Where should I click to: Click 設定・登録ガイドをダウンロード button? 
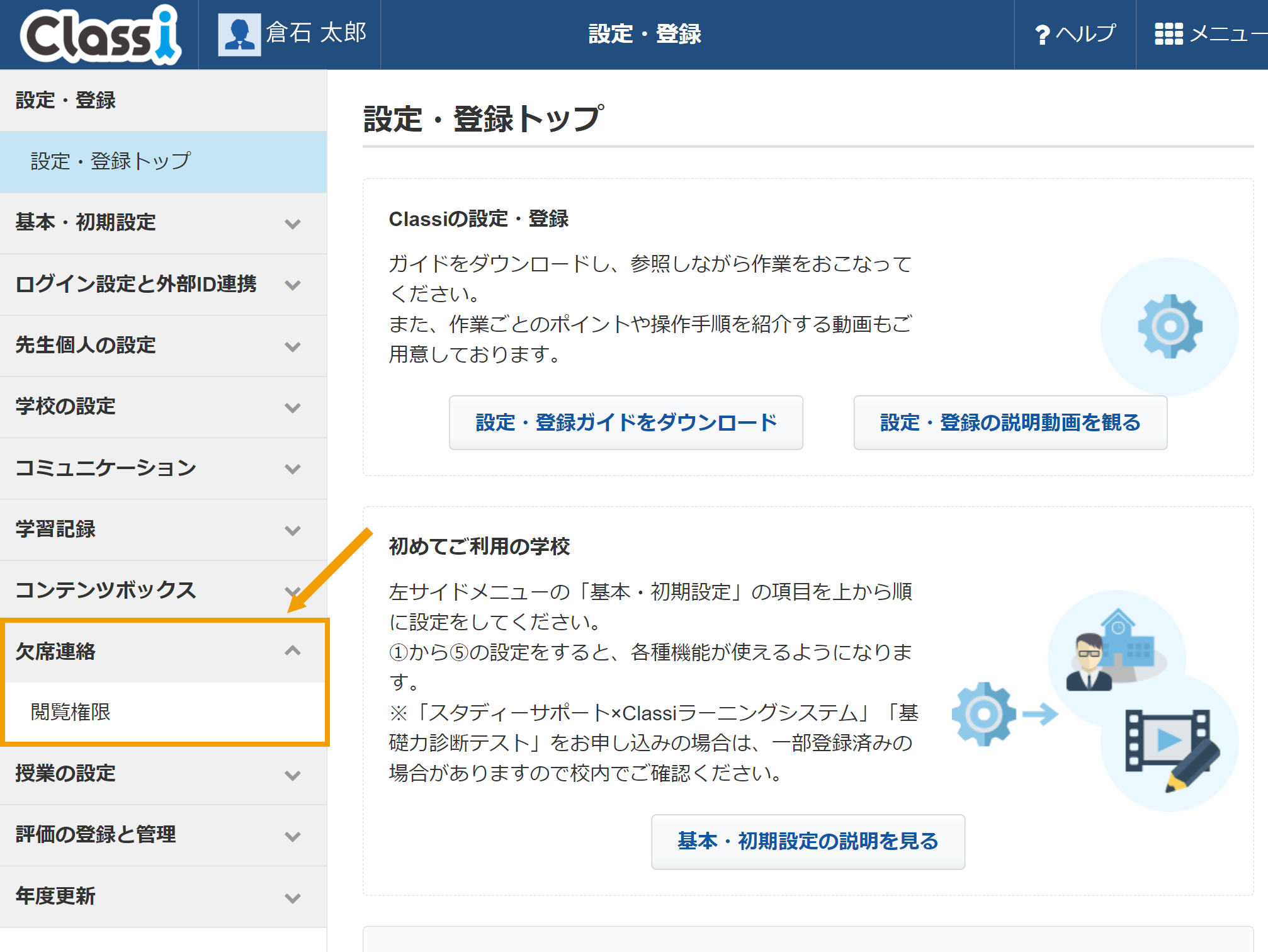click(x=626, y=422)
